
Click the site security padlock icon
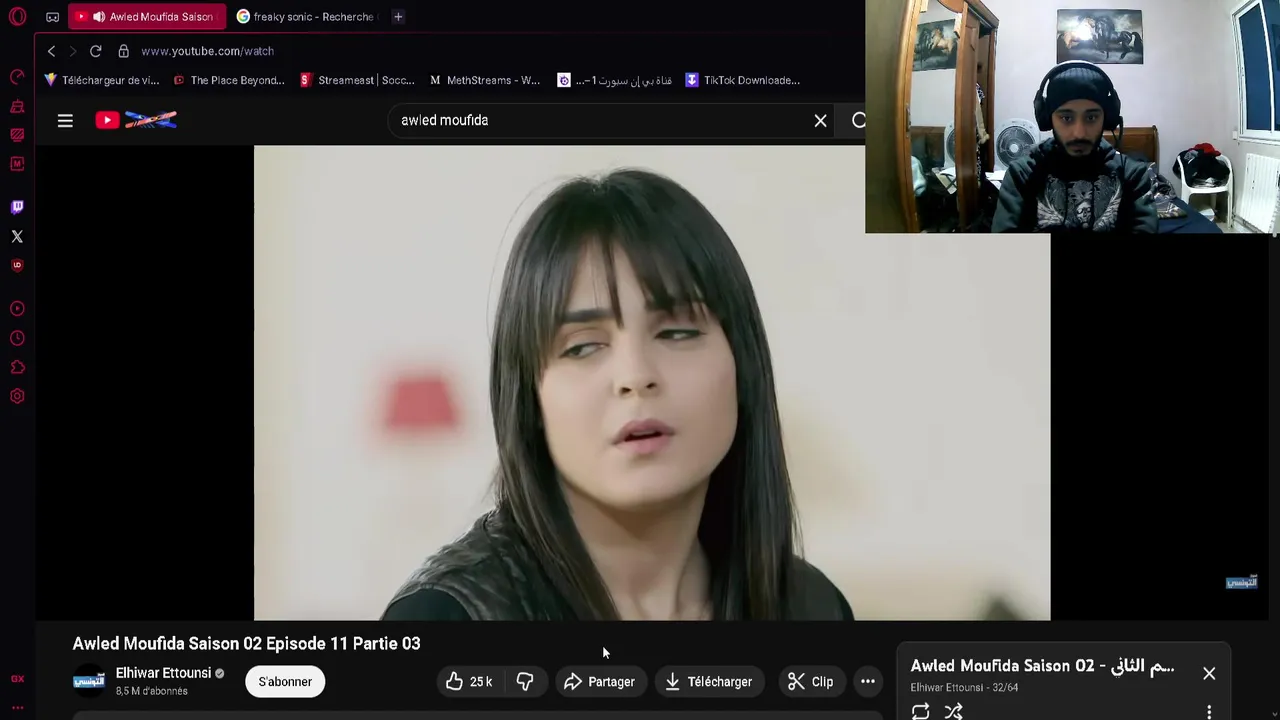[123, 51]
